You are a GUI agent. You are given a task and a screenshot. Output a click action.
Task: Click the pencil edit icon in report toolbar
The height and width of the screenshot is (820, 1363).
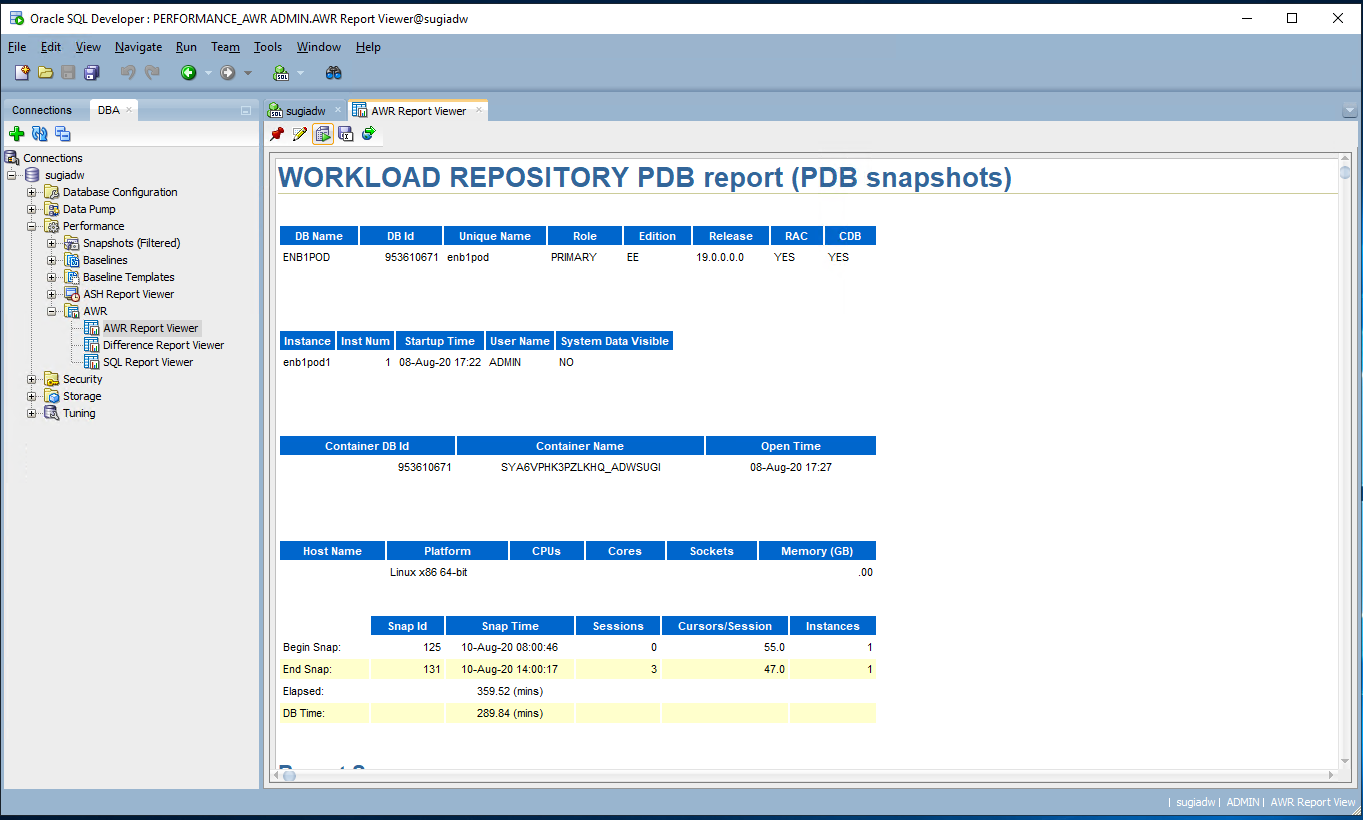pyautogui.click(x=300, y=134)
